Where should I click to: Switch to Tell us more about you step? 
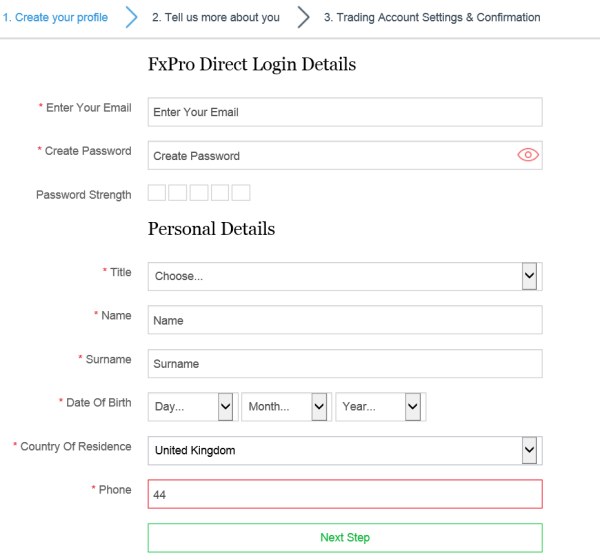[x=216, y=18]
